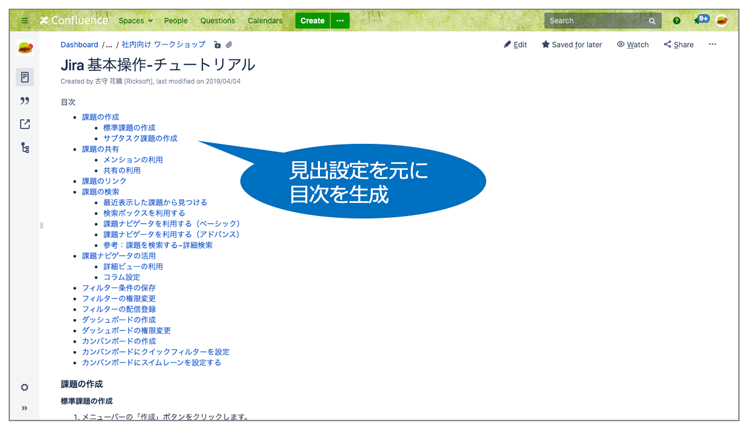Viewport: 750px width, 428px height.
Task: Open 社内向け ワークショップ breadcrumb link
Action: tap(164, 44)
